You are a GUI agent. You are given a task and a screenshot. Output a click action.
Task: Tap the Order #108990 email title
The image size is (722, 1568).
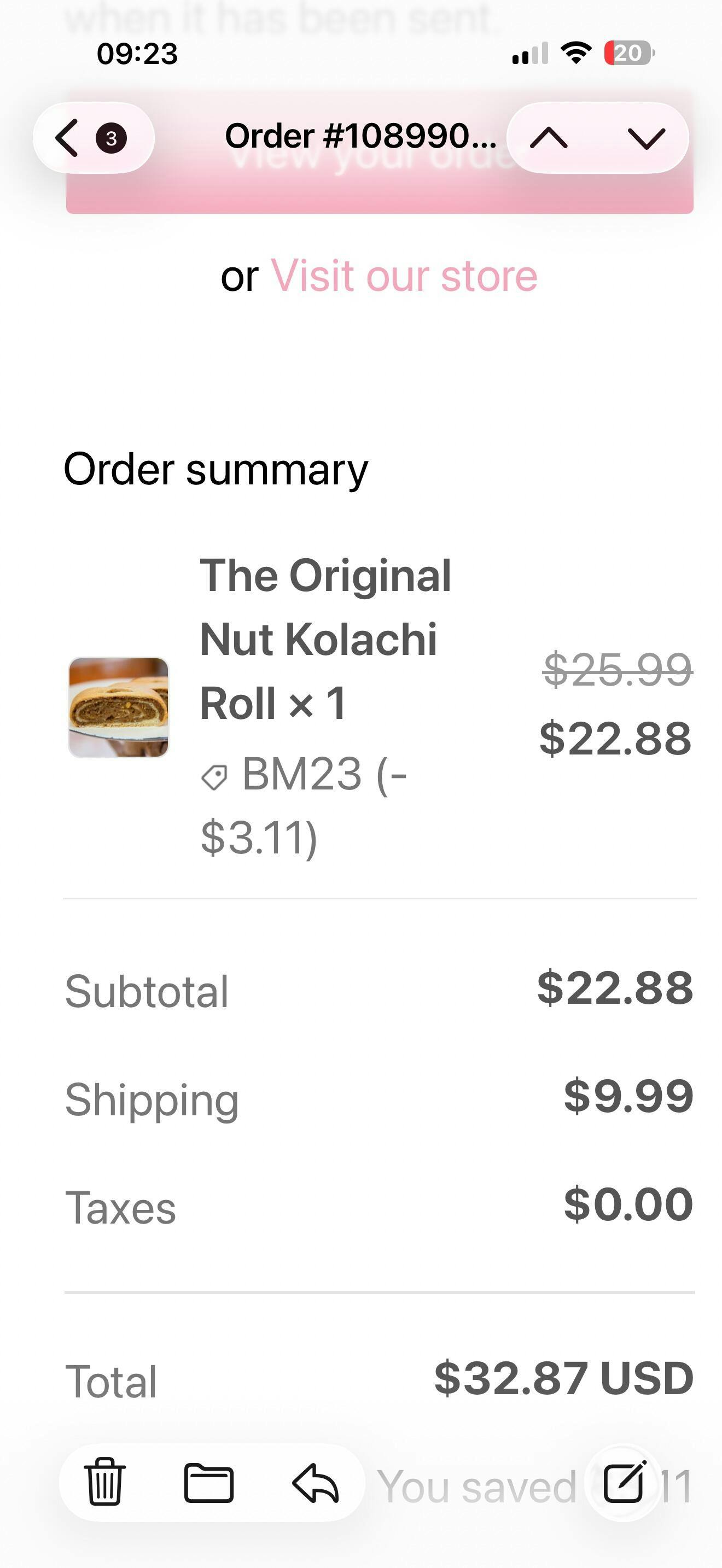tap(360, 136)
